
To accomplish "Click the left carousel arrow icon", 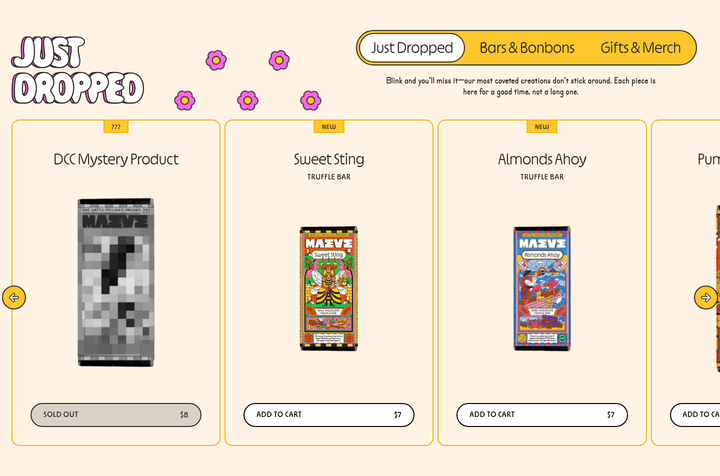I will click(14, 297).
